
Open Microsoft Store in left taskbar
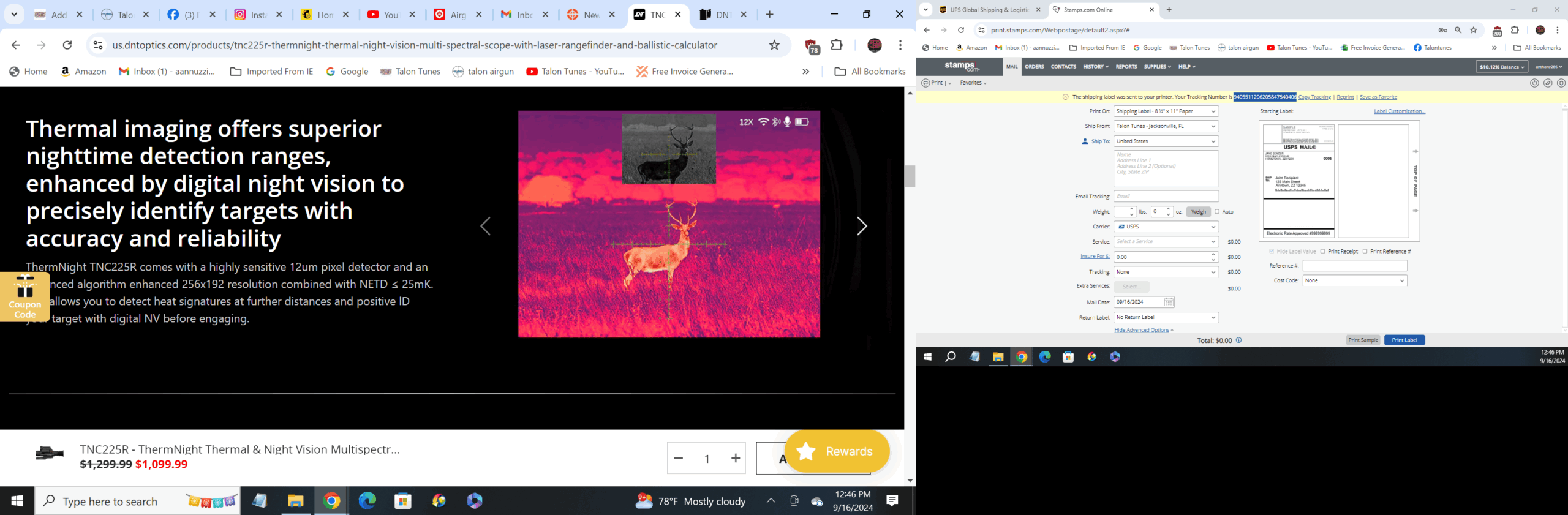click(403, 501)
